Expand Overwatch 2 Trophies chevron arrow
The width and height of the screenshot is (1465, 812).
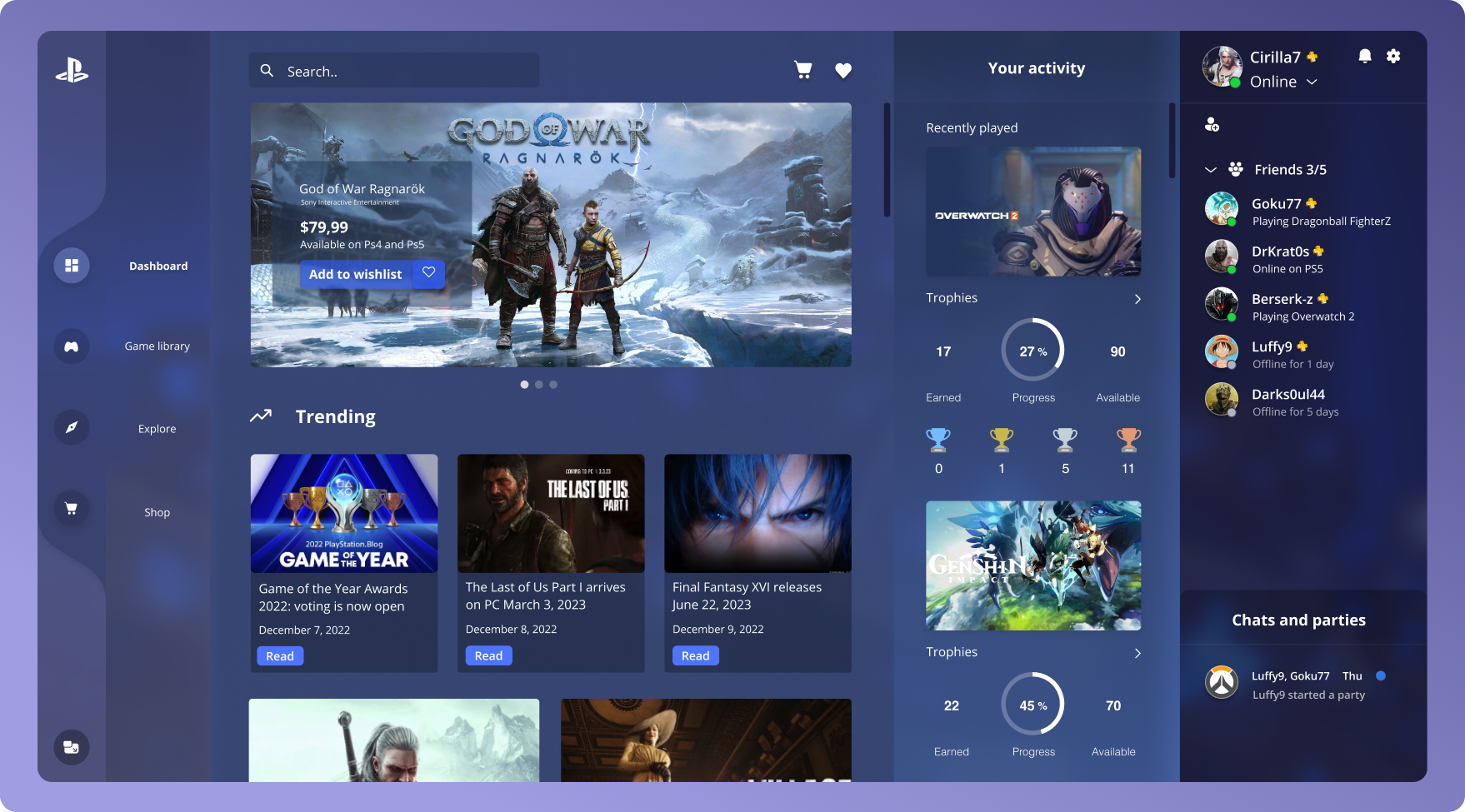pos(1137,299)
